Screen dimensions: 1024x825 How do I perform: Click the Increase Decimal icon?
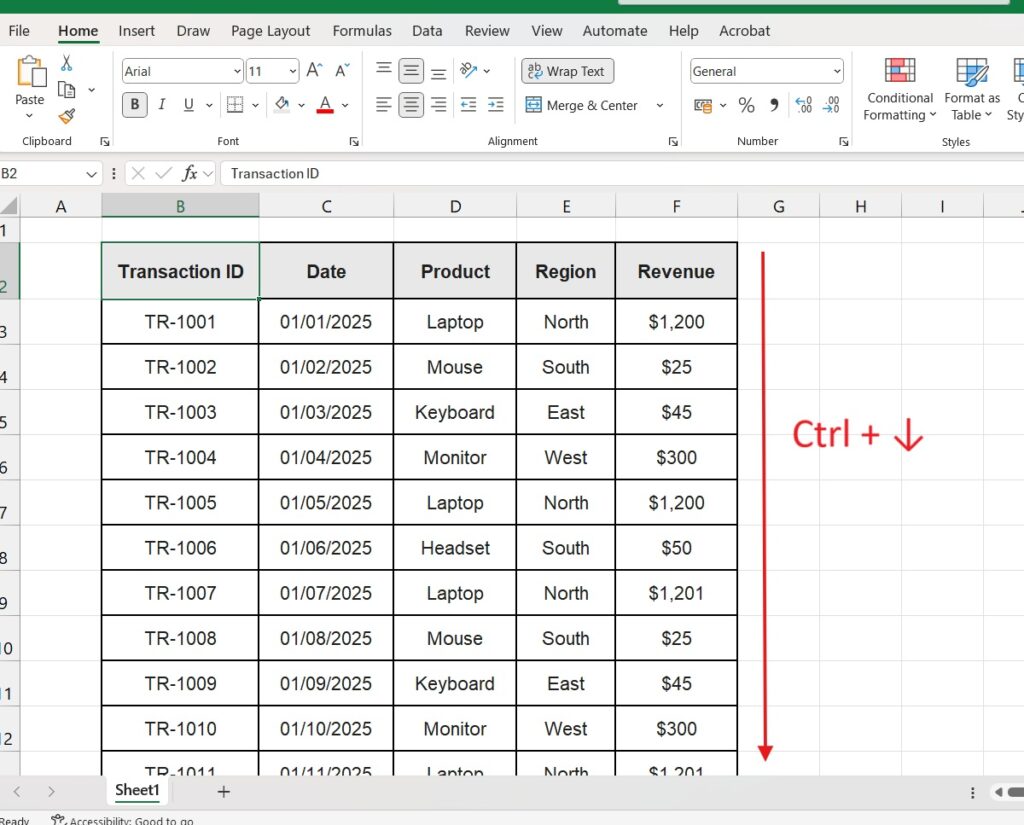802,105
